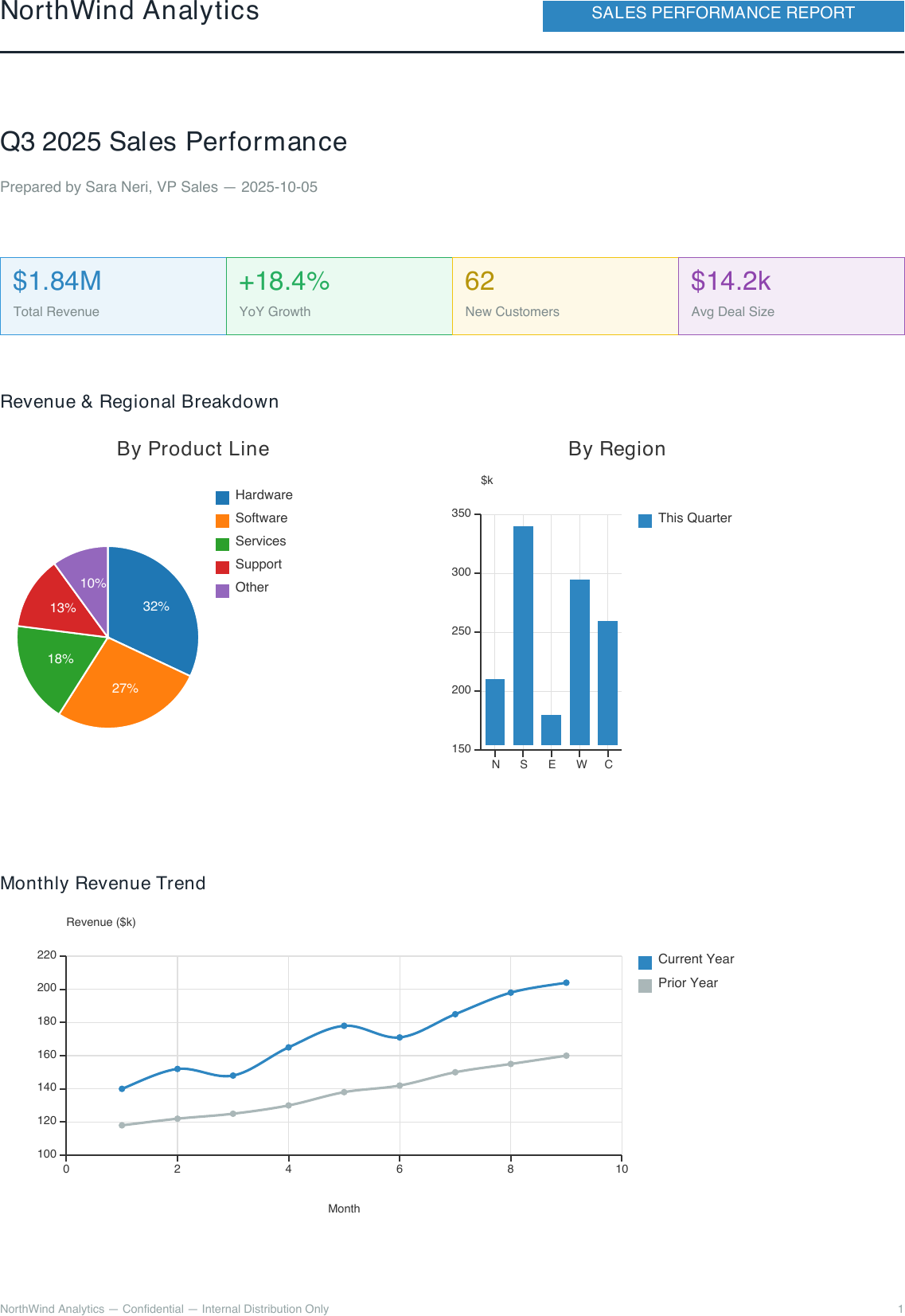905x1316 pixels.
Task: Click the Revenue & Regional Breakdown heading
Action: (139, 401)
